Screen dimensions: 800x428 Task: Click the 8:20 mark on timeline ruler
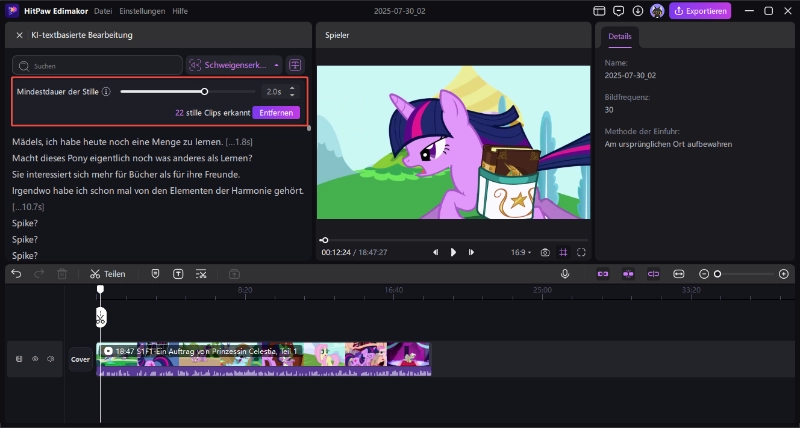pyautogui.click(x=245, y=290)
